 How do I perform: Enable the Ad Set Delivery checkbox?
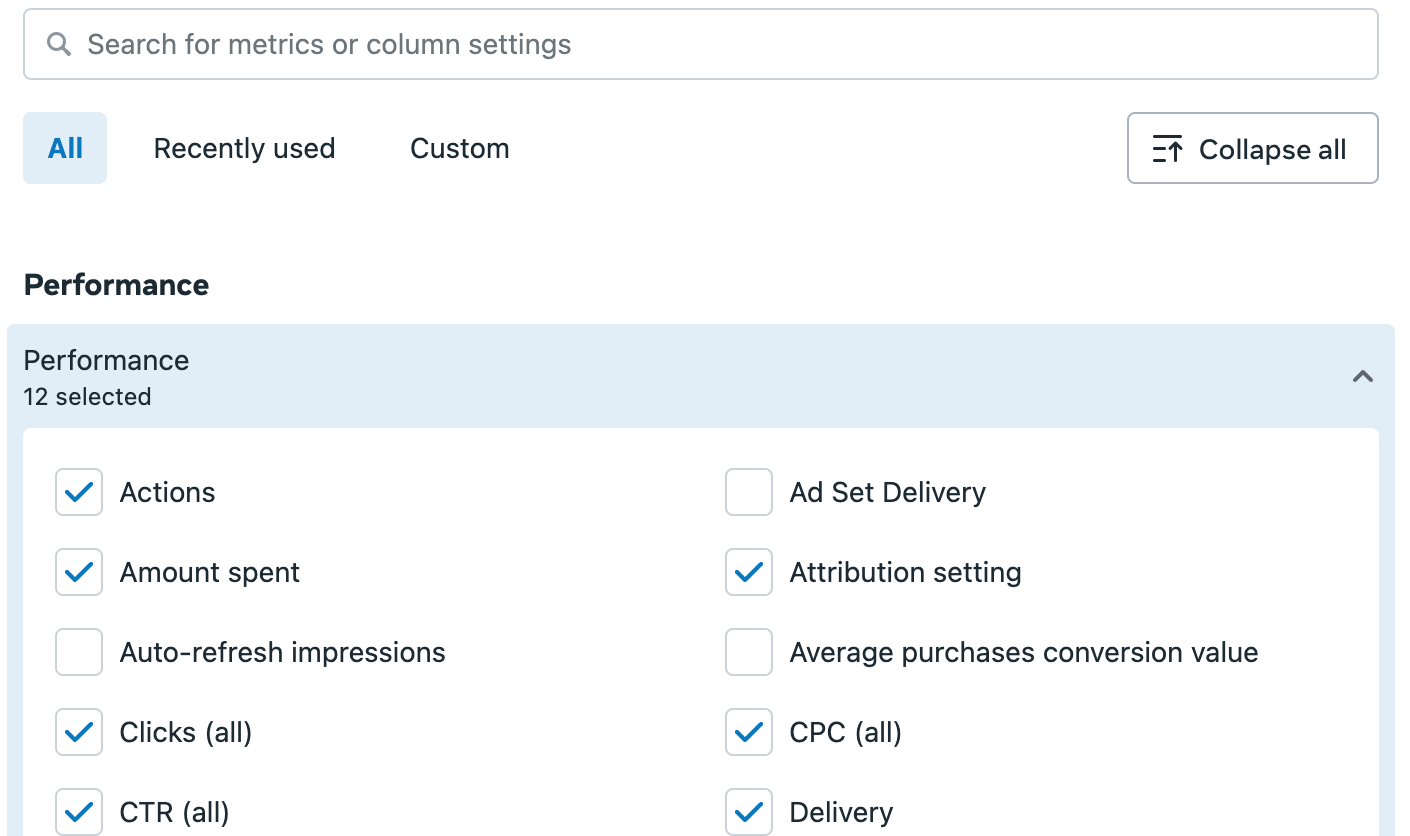point(749,492)
